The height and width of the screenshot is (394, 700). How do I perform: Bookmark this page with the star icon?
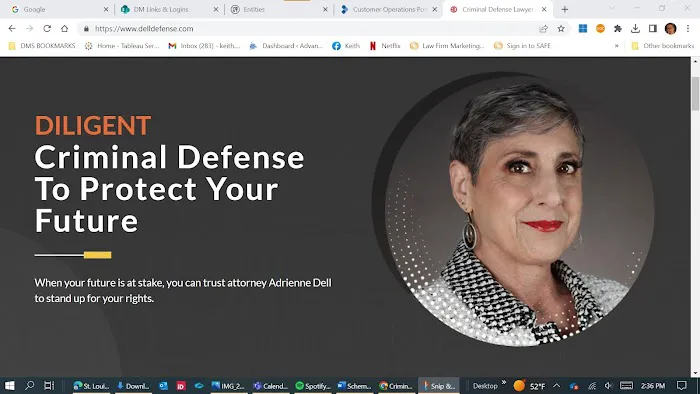(x=561, y=29)
